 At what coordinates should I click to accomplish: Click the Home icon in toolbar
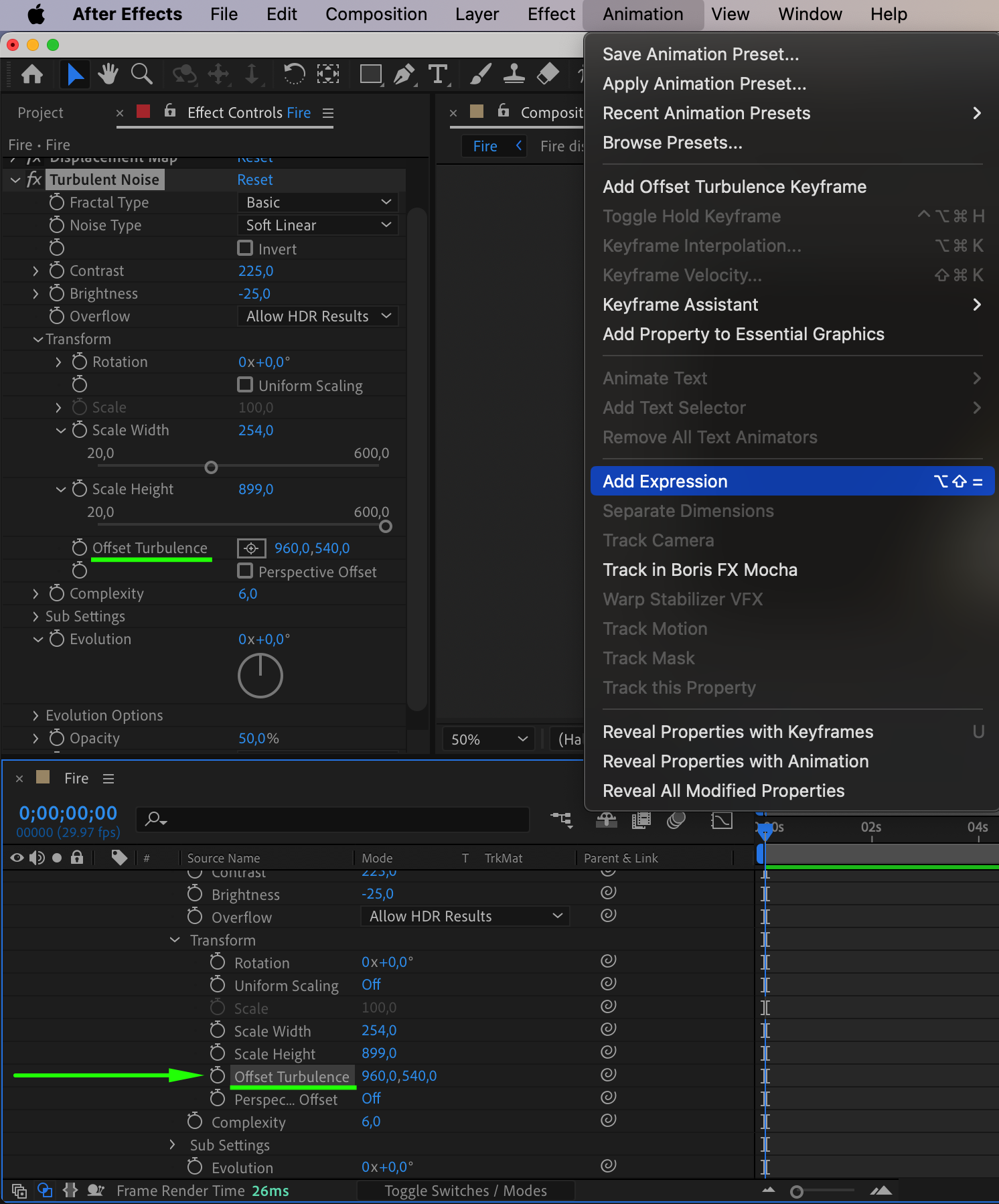click(32, 74)
